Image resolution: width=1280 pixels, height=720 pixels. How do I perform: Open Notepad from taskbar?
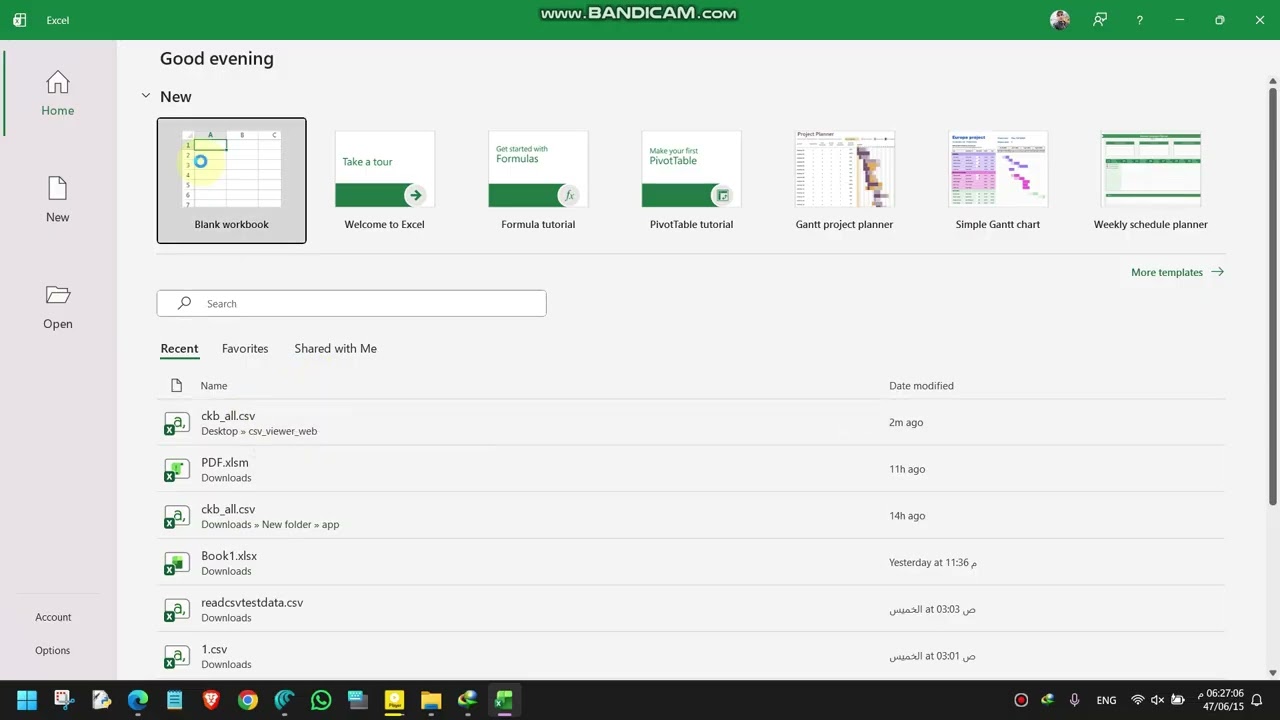pyautogui.click(x=174, y=700)
